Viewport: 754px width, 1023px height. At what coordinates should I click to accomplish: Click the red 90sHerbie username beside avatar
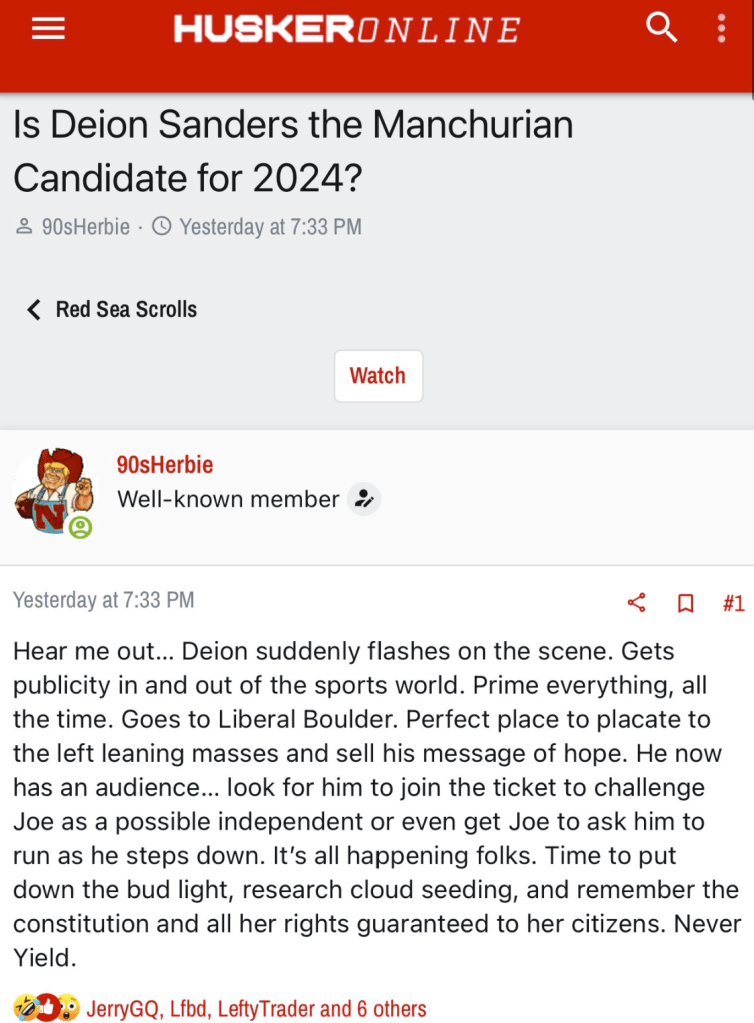165,465
